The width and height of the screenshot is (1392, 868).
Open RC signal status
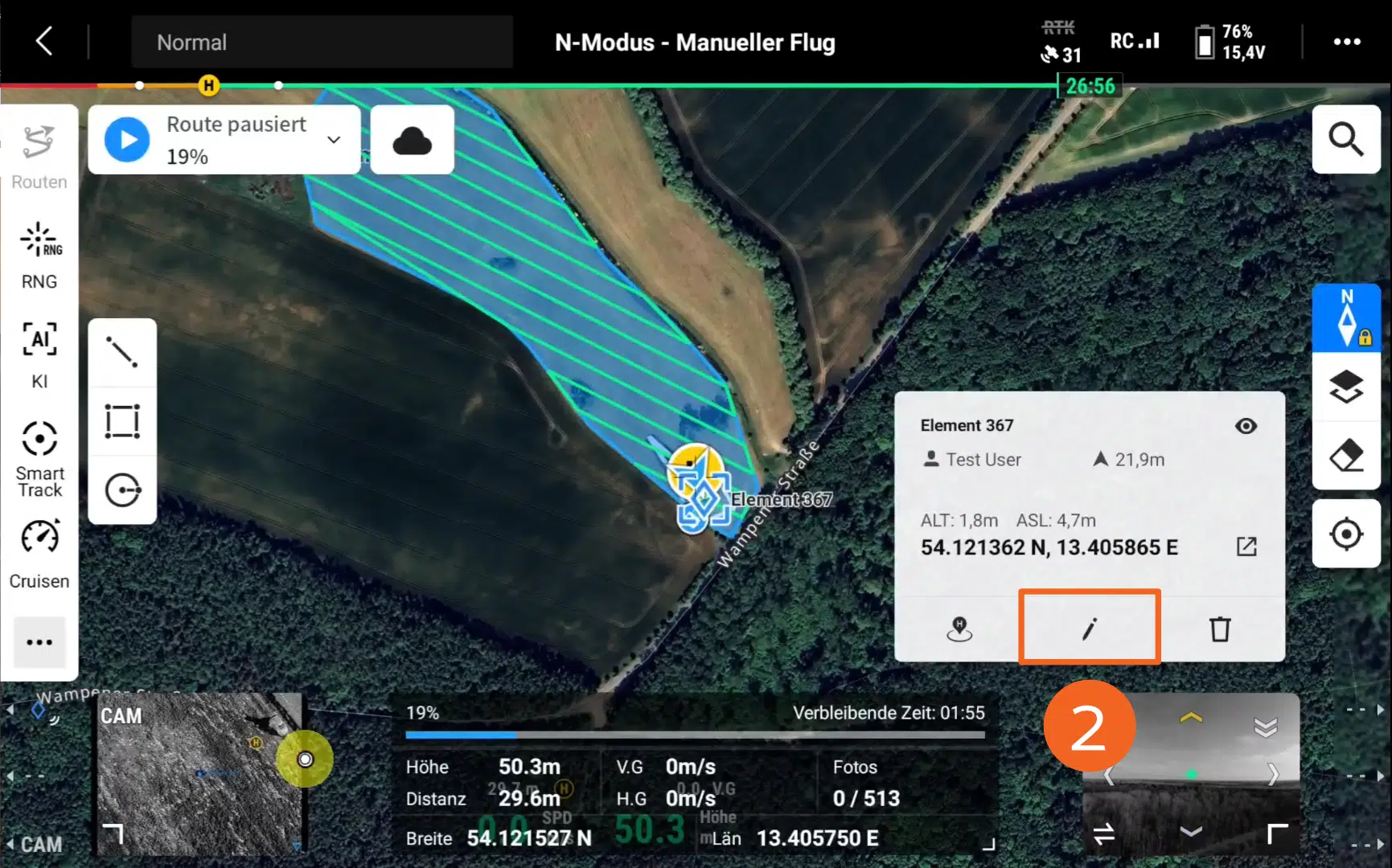coord(1135,41)
